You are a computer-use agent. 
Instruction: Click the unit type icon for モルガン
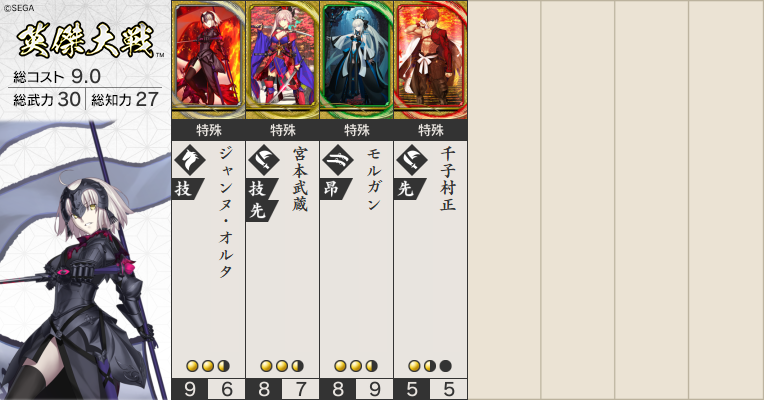tap(338, 160)
